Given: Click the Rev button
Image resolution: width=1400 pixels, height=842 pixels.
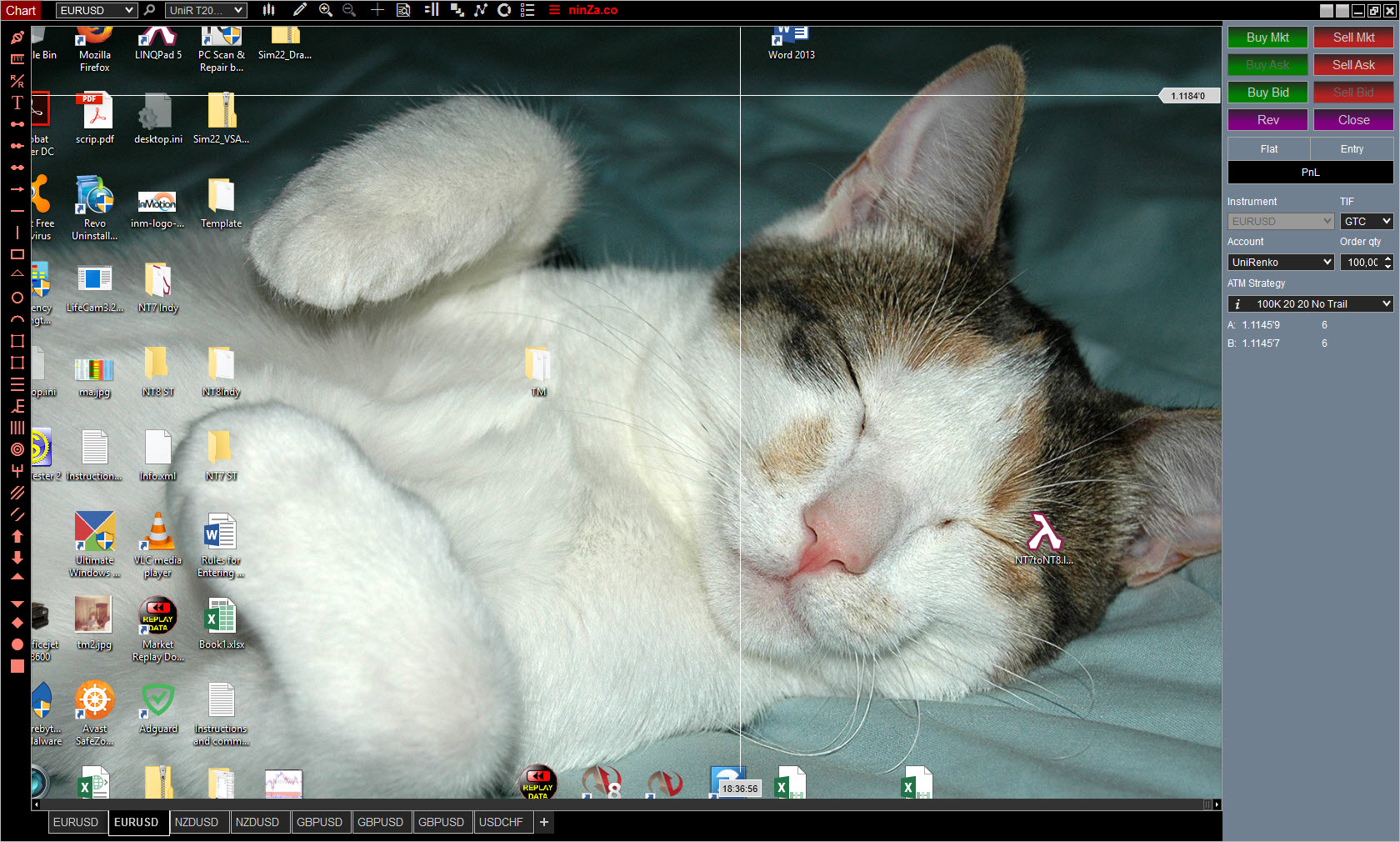Looking at the screenshot, I should point(1267,120).
